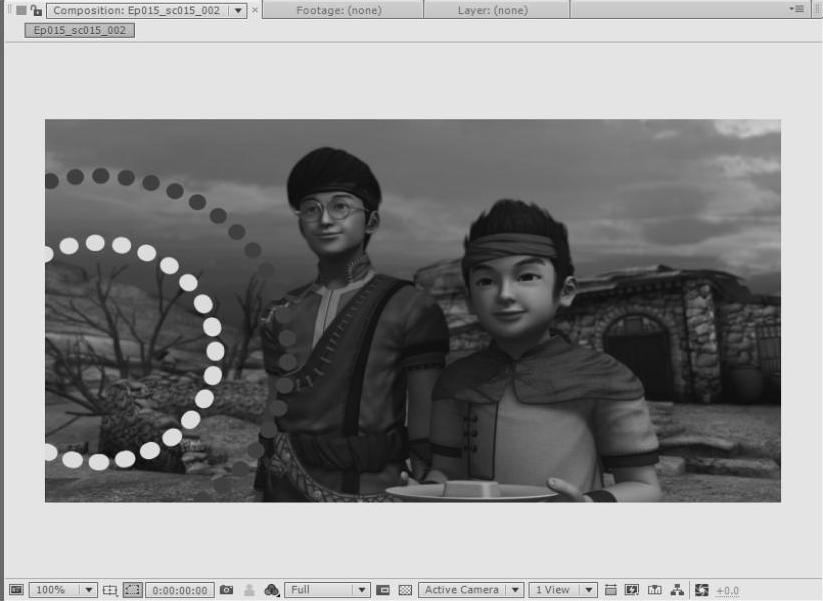This screenshot has width=823, height=601.
Task: Take a snapshot with the camera icon
Action: coord(226,590)
